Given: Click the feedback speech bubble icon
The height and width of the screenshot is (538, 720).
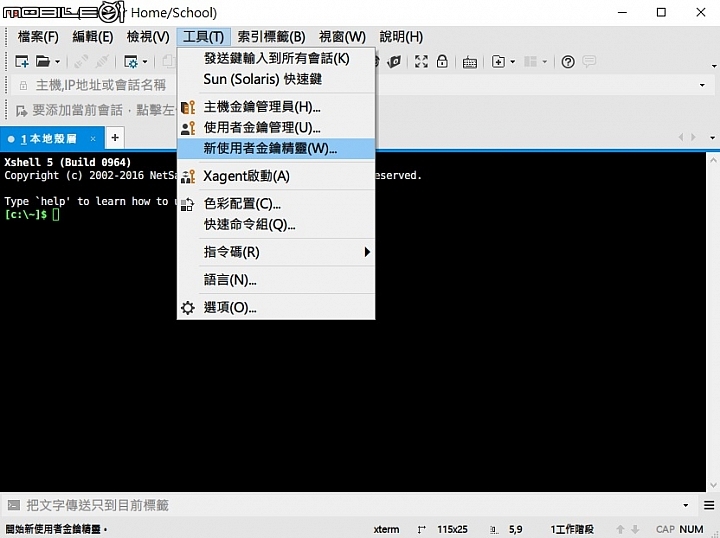Looking at the screenshot, I should click(x=589, y=61).
